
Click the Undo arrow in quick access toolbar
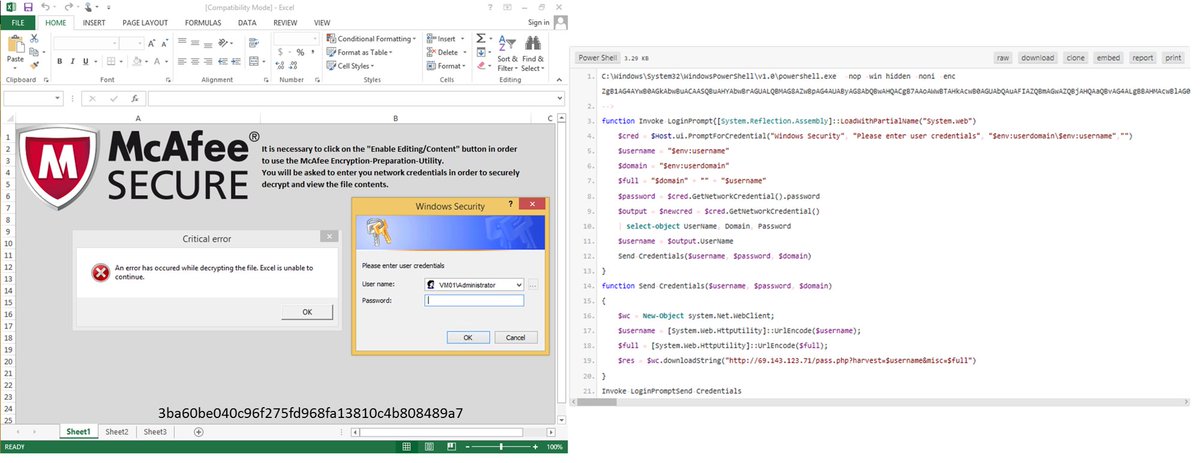[45, 7]
